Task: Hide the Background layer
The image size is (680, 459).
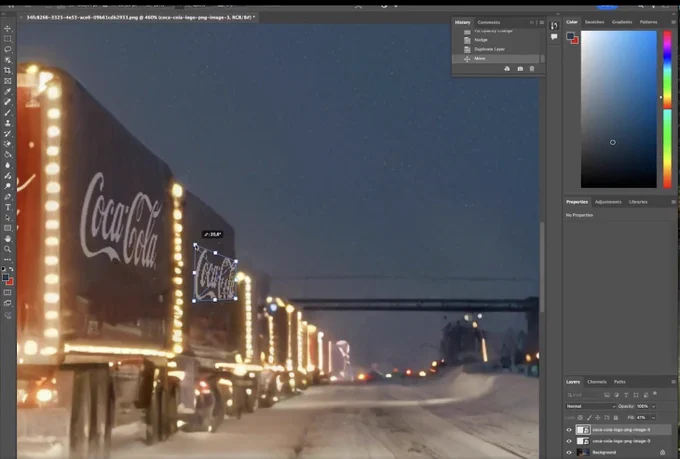Action: (x=569, y=452)
